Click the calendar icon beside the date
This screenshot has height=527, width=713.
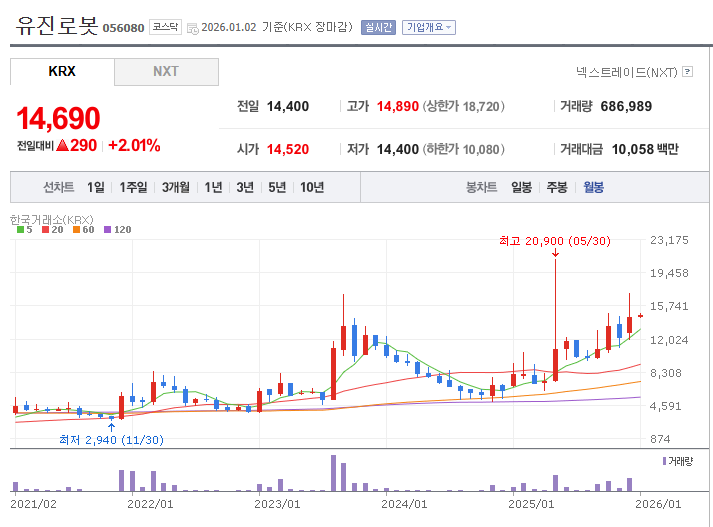click(193, 28)
